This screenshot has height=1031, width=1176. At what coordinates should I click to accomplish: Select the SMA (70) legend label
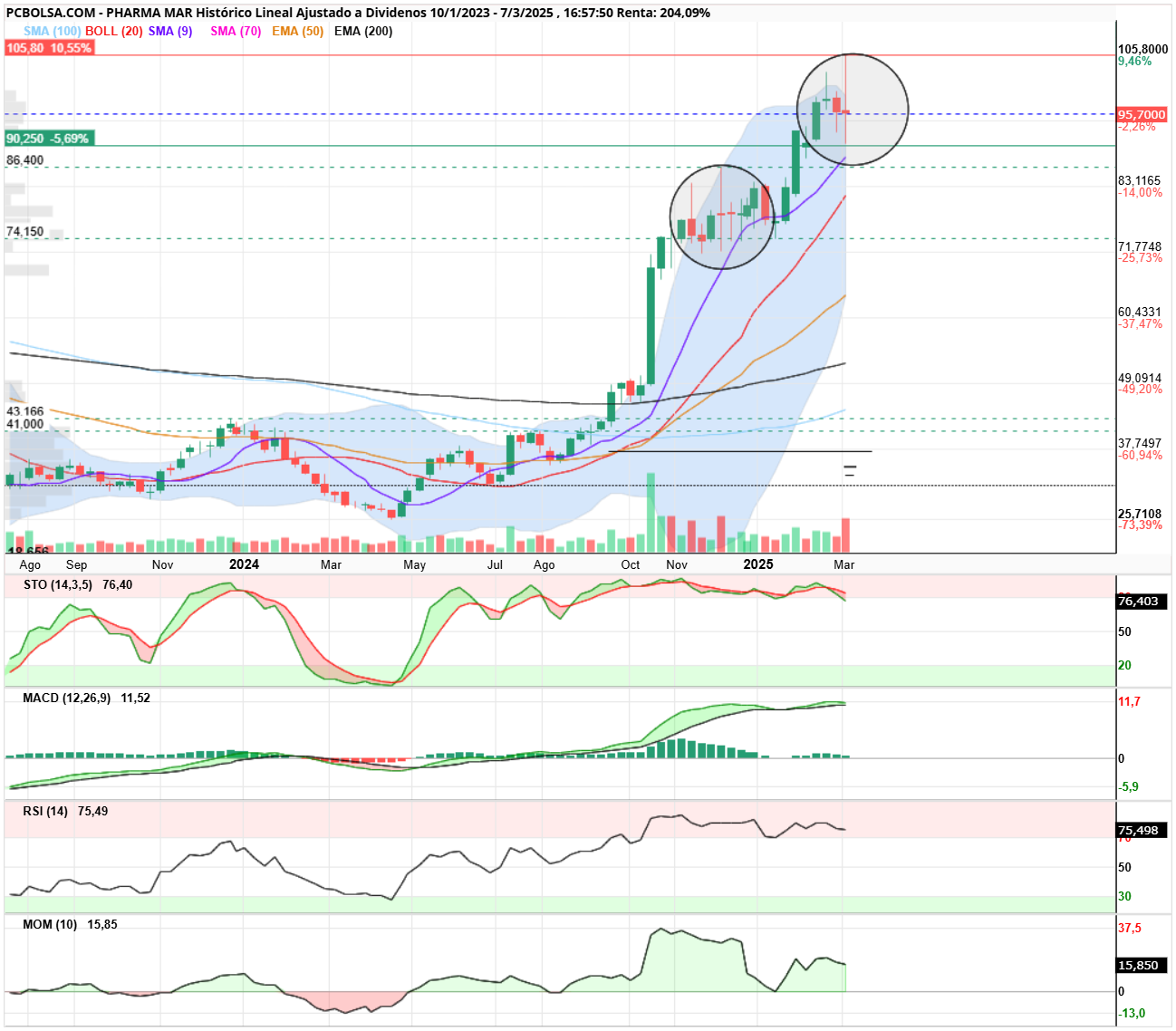[236, 31]
